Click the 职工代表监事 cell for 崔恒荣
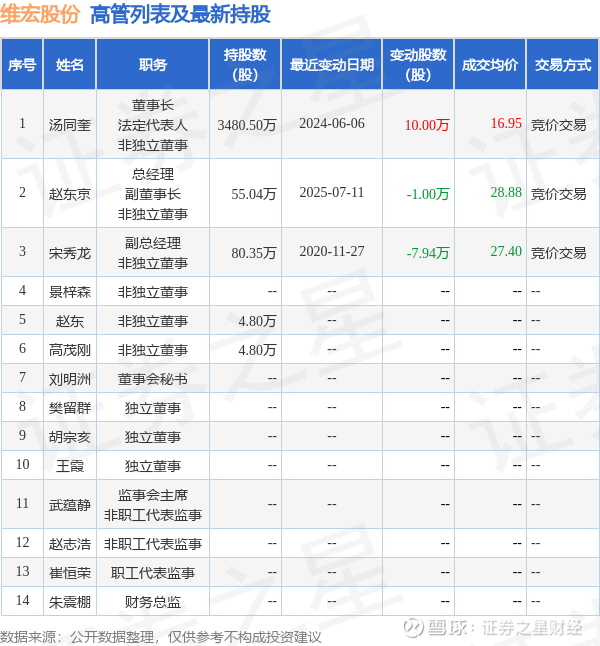The height and width of the screenshot is (646, 600). pyautogui.click(x=152, y=572)
